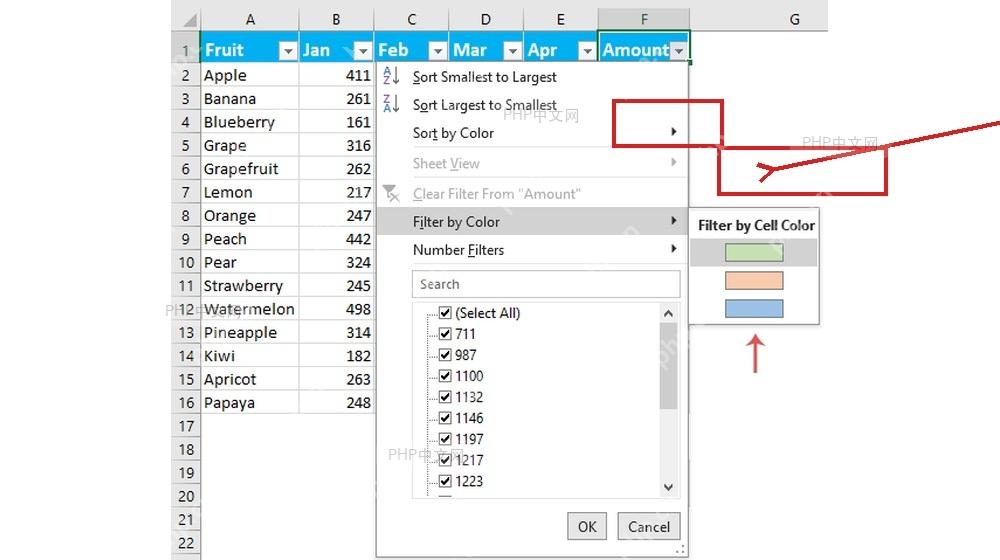Screen dimensions: 1000x560
Task: Uncheck the 1100 value checkbox
Action: pos(445,376)
